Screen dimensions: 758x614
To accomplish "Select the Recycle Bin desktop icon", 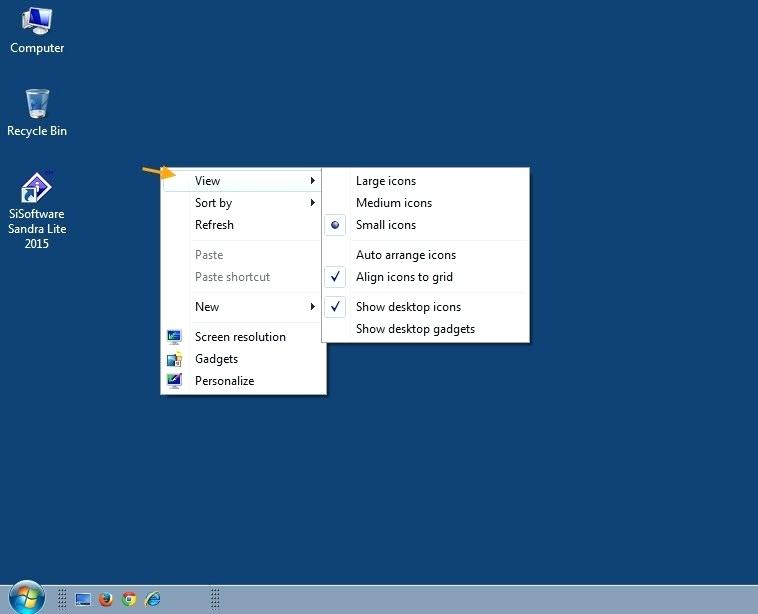I will coord(37,113).
